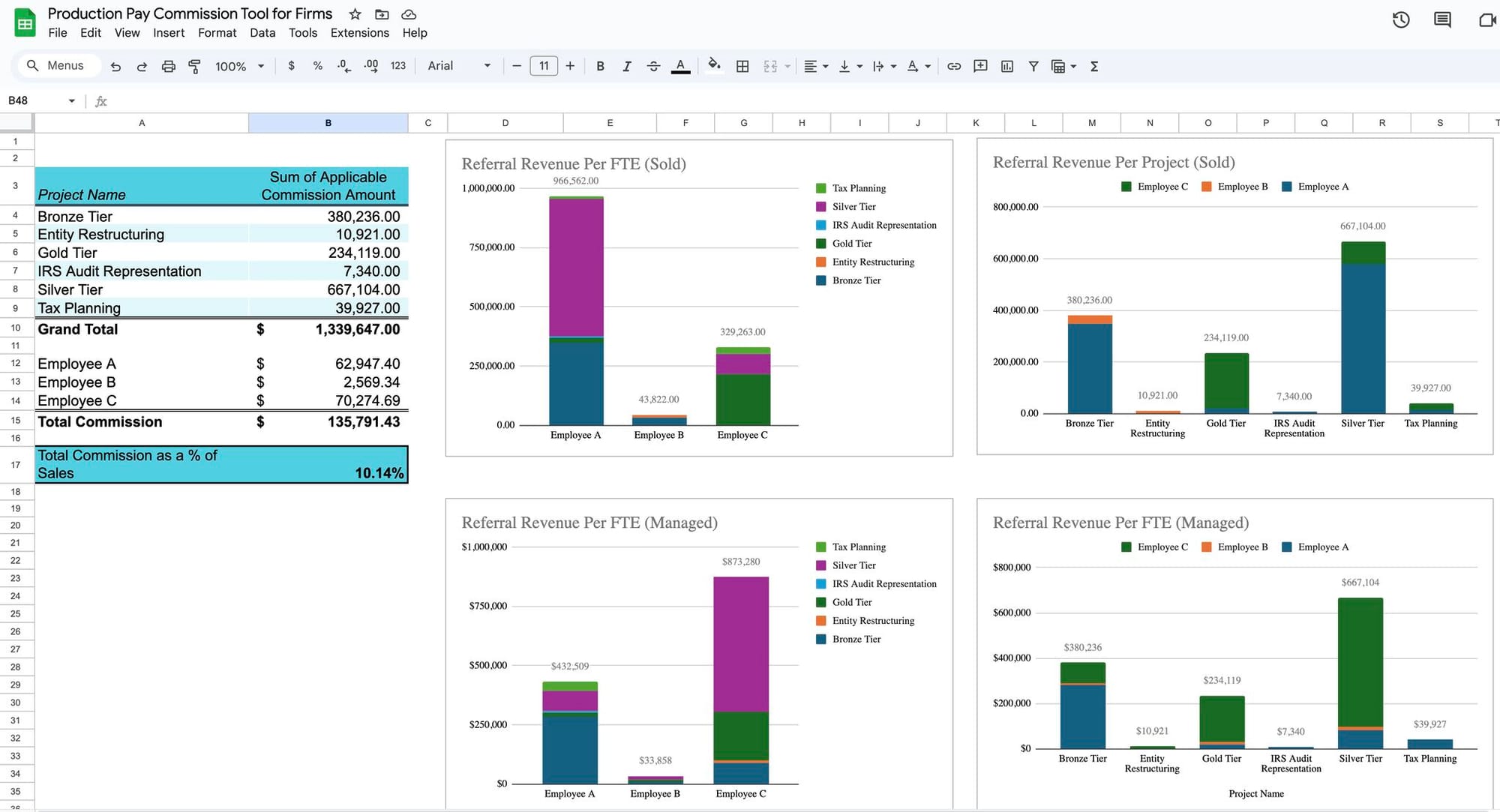
Task: Open the Format menu
Action: [x=217, y=33]
